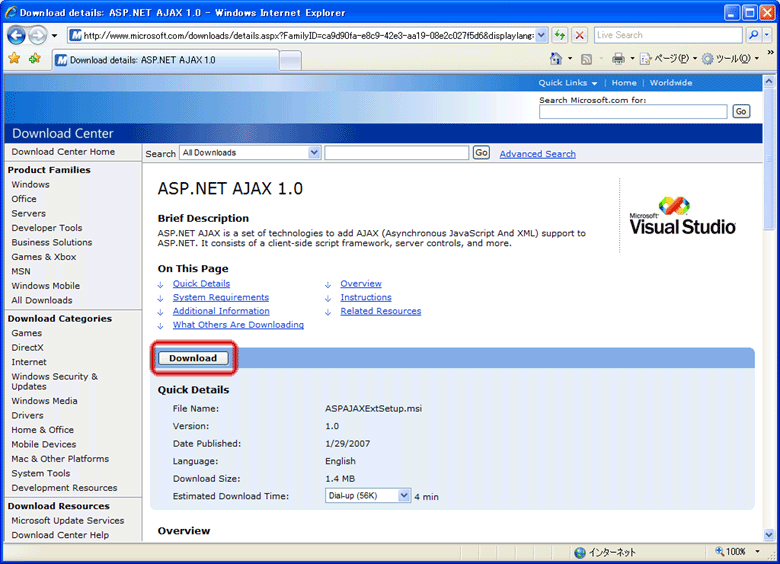Jump to System Requirements section
This screenshot has height=564, width=780.
221,297
